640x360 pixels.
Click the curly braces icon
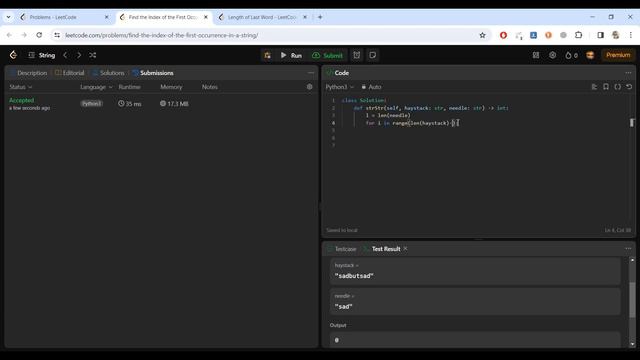click(618, 87)
